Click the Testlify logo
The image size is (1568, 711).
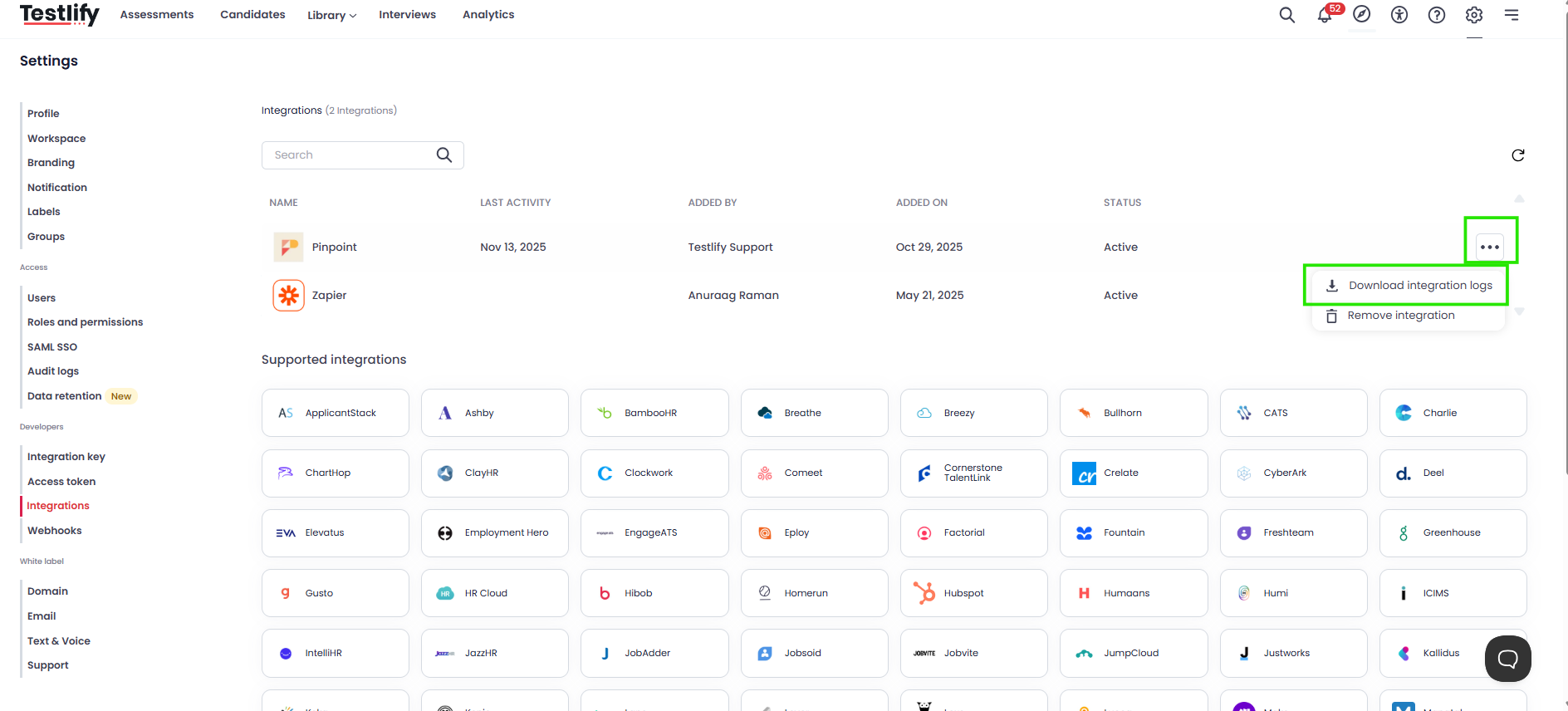click(x=59, y=14)
